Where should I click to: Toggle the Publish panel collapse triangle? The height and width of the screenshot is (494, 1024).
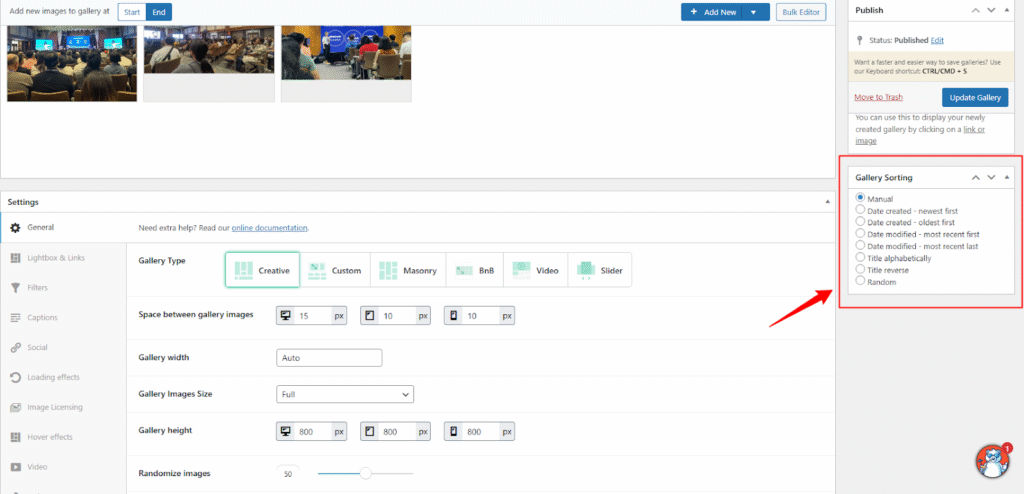click(1006, 10)
